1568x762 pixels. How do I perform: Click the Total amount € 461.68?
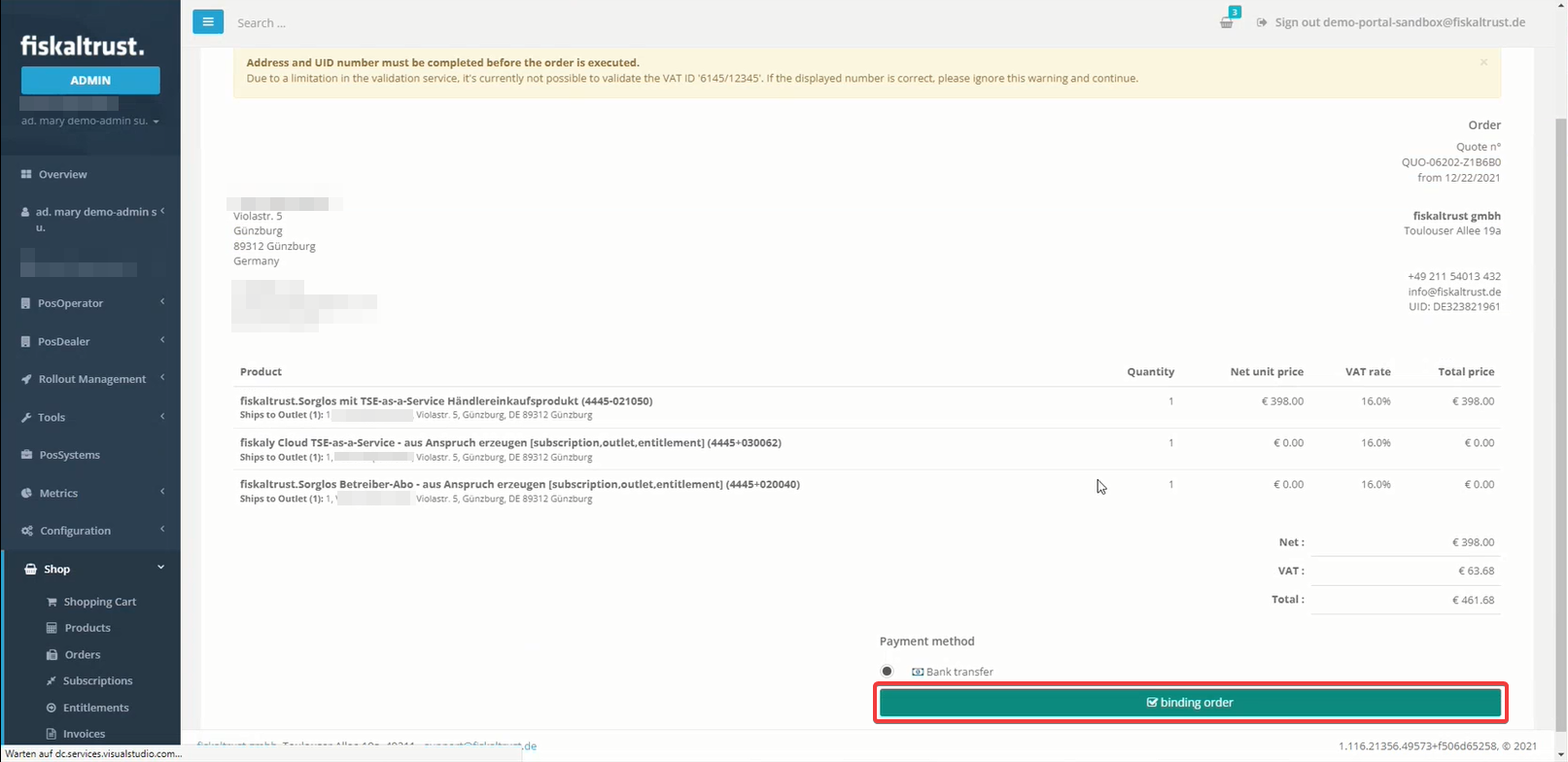pos(1473,600)
